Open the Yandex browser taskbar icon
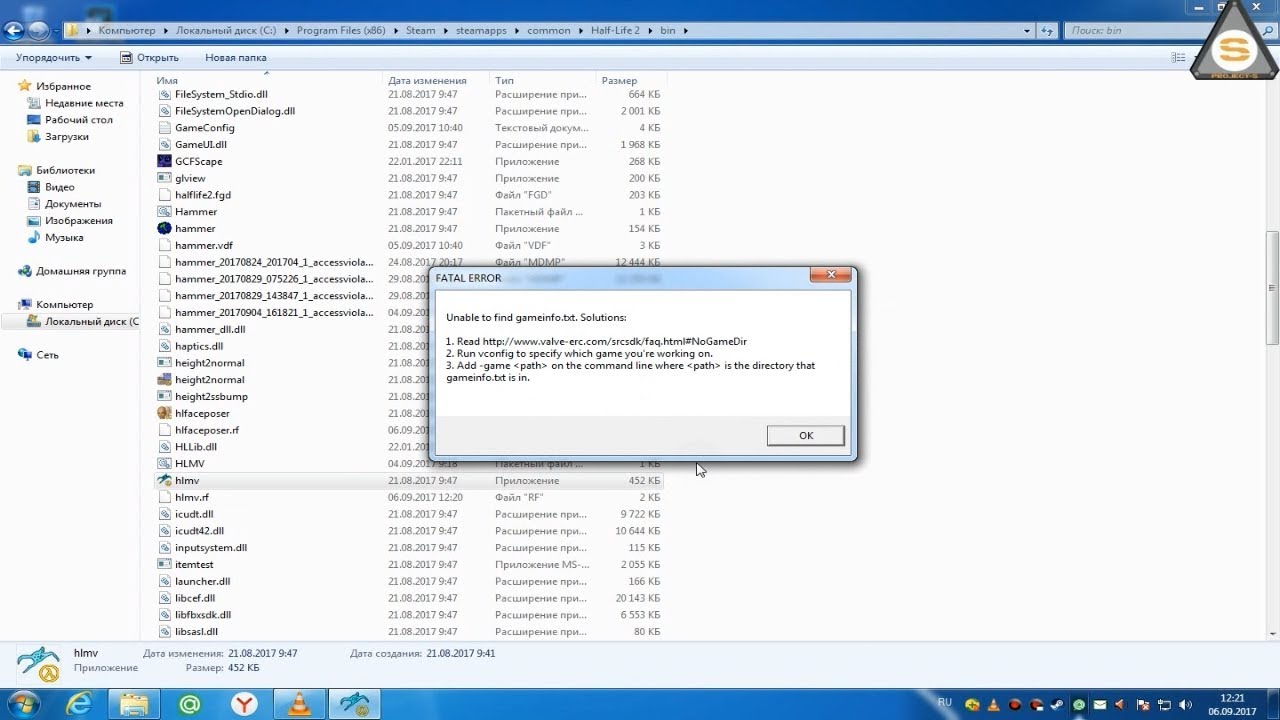The height and width of the screenshot is (720, 1280). coord(243,705)
